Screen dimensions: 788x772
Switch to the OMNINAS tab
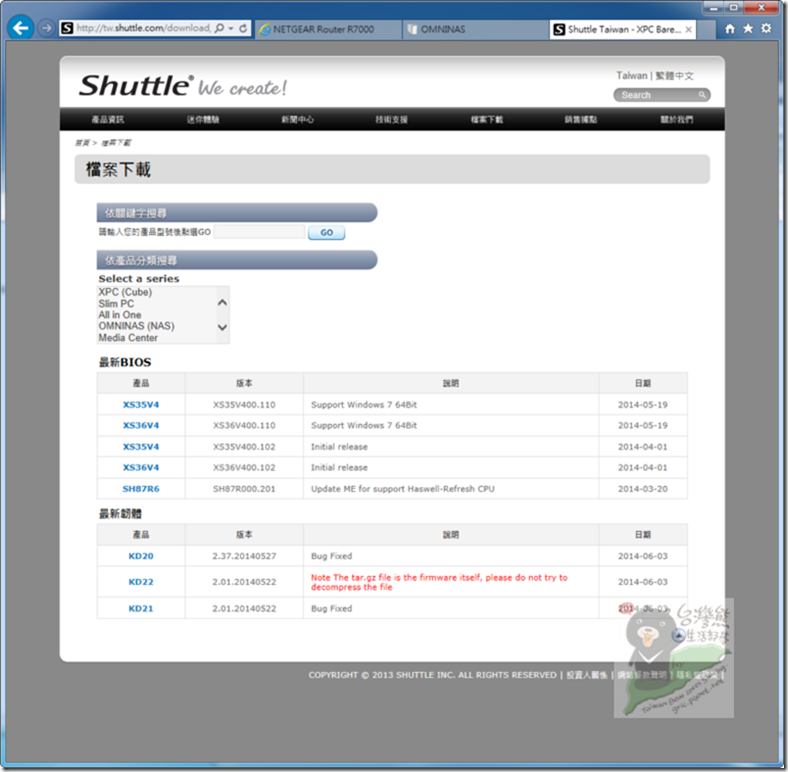pyautogui.click(x=476, y=29)
